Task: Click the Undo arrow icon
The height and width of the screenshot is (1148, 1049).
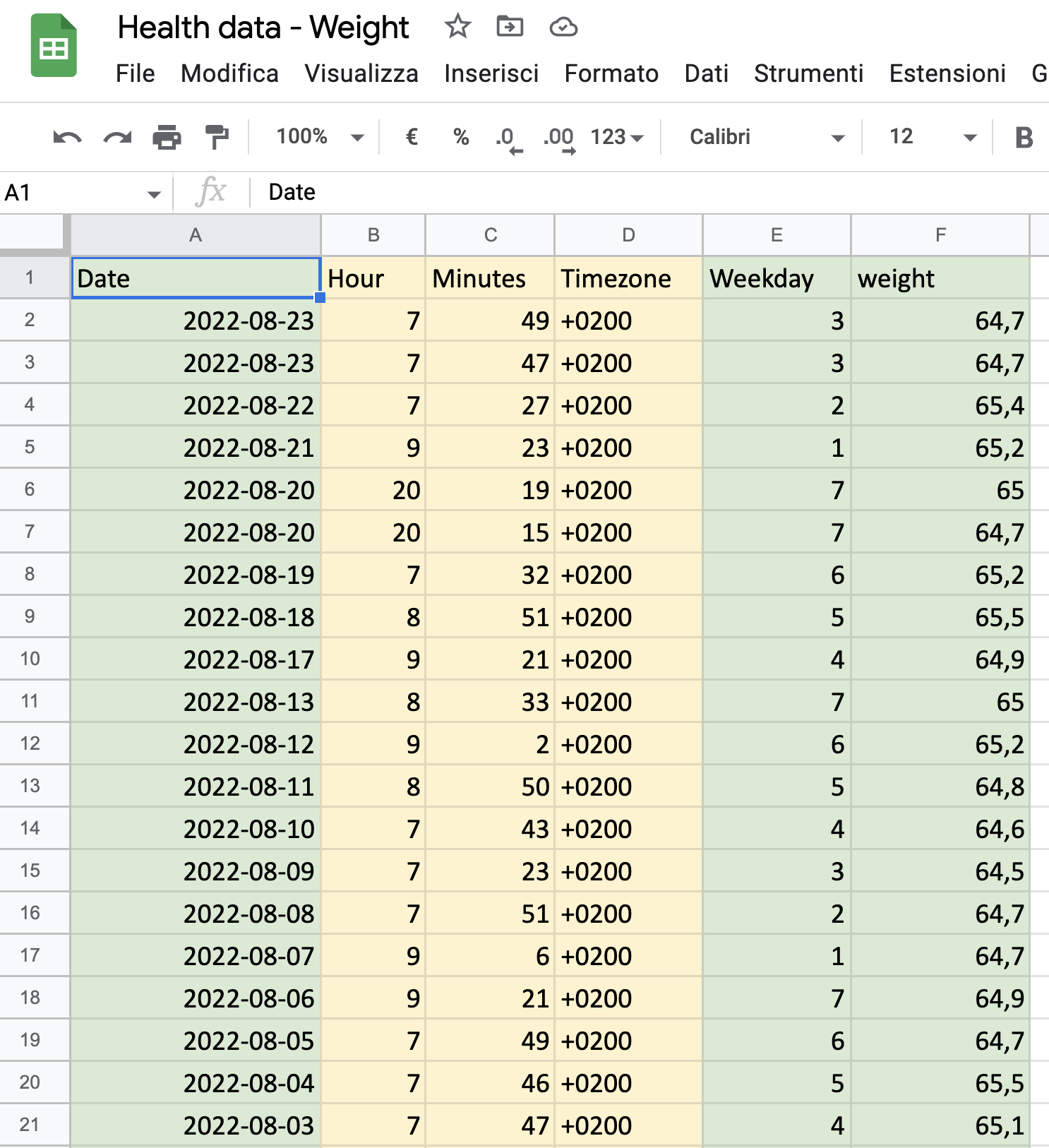Action: click(x=67, y=137)
